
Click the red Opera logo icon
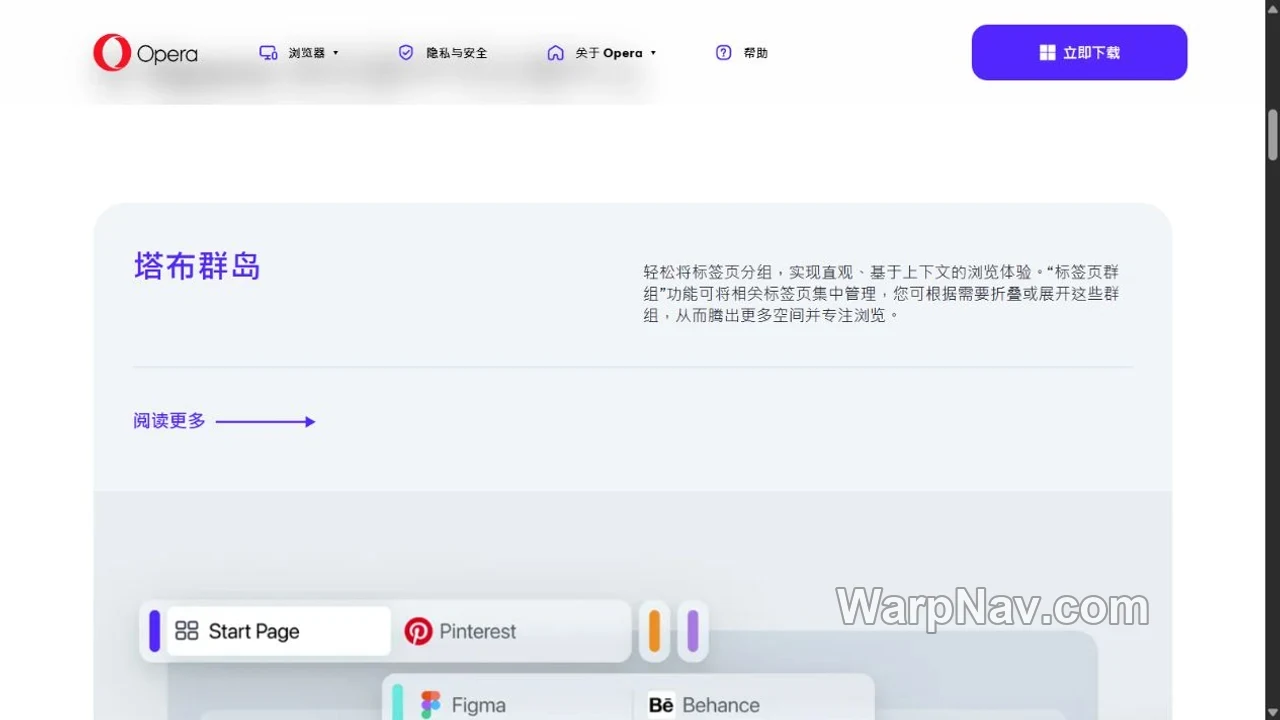pyautogui.click(x=112, y=53)
